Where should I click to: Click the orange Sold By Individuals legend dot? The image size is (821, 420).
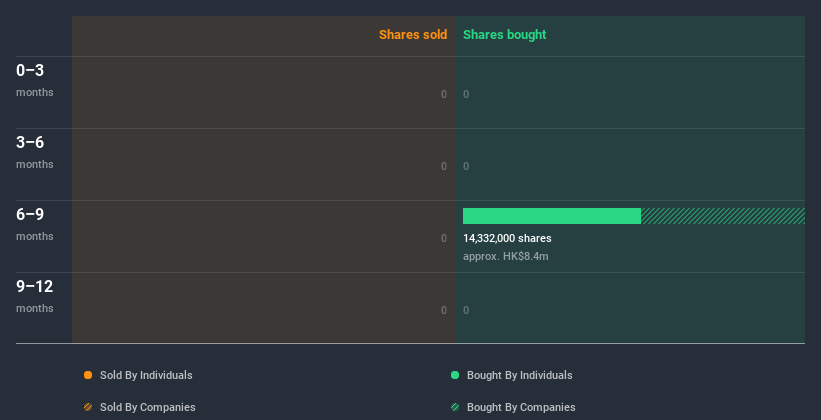(x=88, y=375)
